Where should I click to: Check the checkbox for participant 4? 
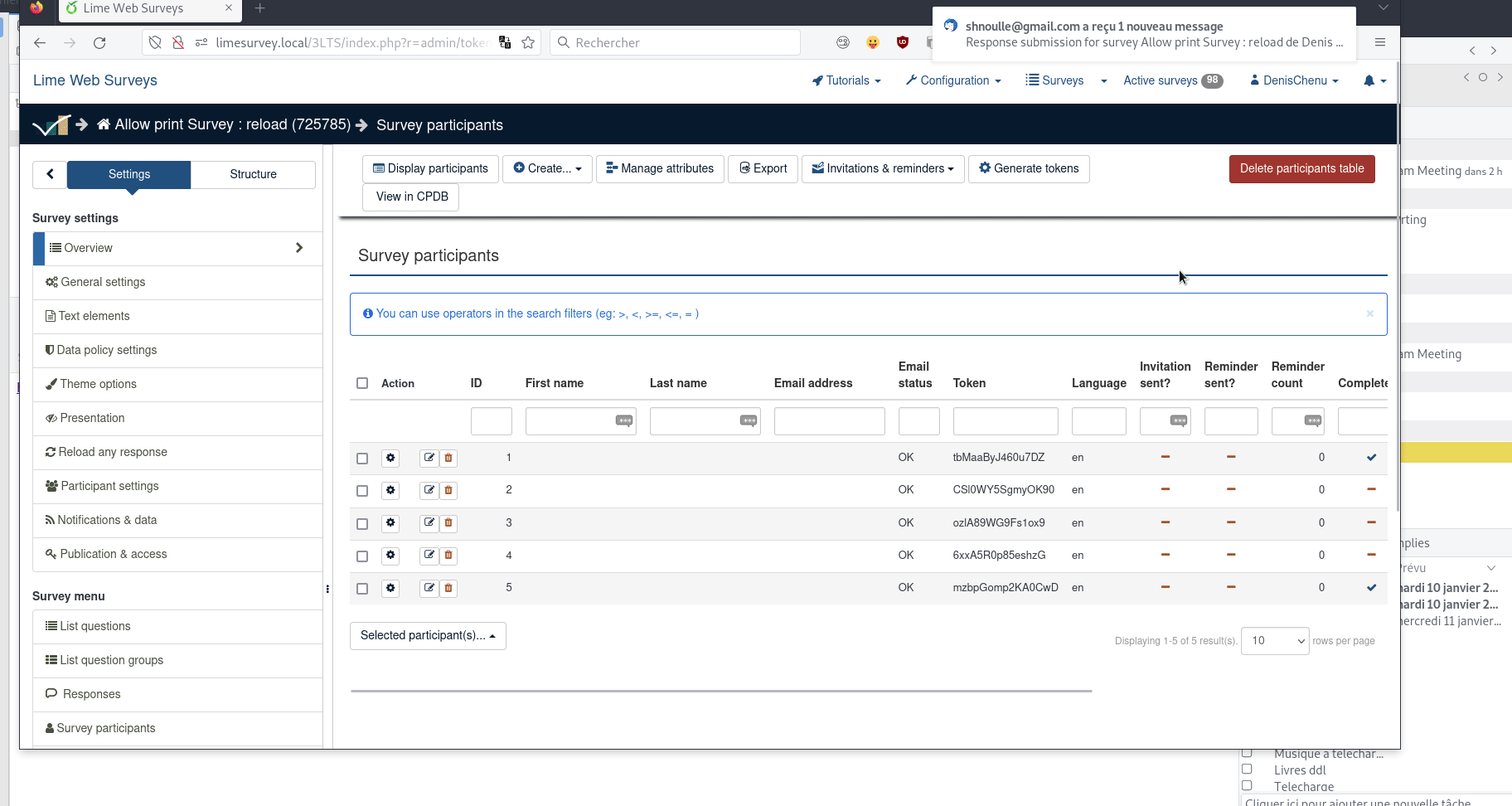(362, 556)
